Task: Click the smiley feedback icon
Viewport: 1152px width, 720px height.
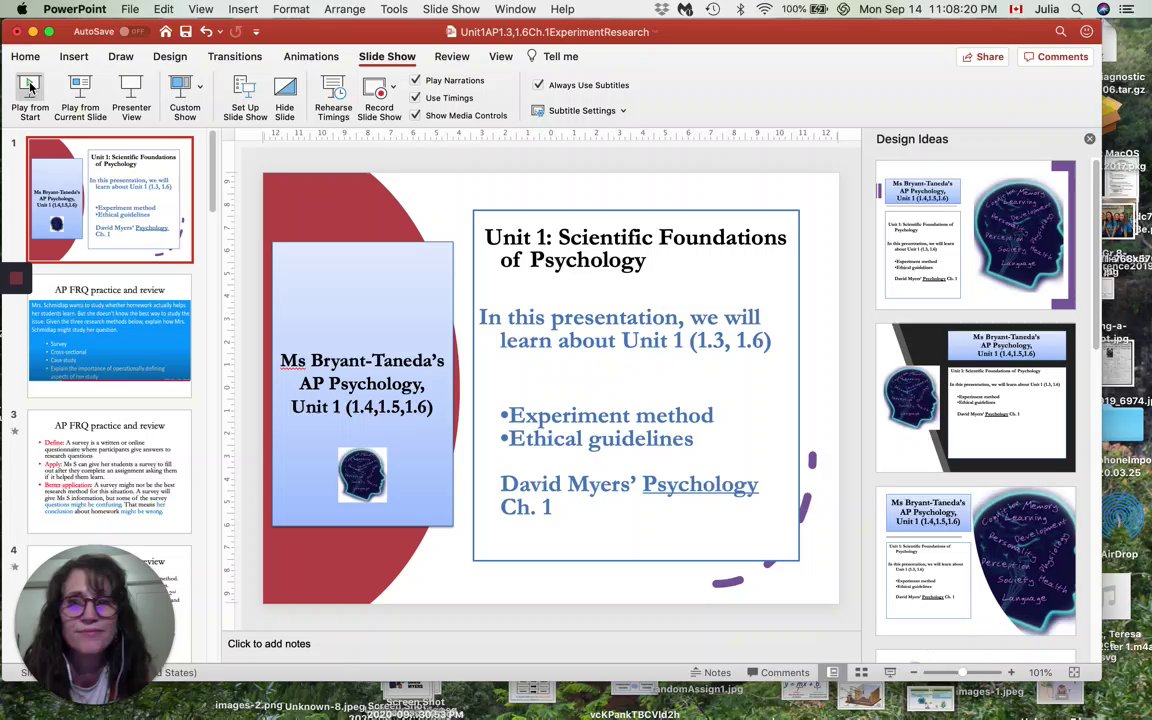Action: coord(1087,32)
